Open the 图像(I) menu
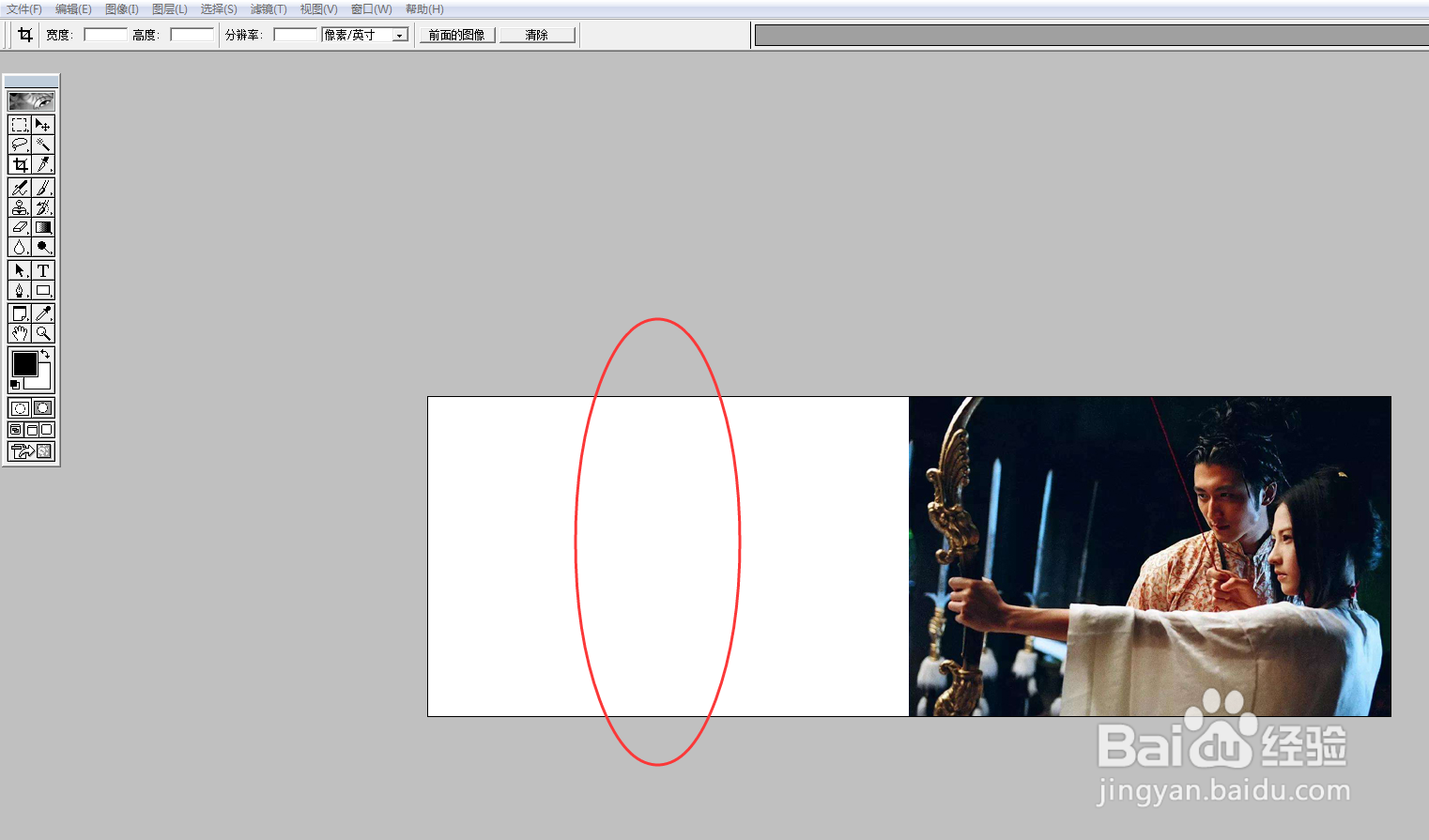Image resolution: width=1429 pixels, height=840 pixels. (x=122, y=9)
